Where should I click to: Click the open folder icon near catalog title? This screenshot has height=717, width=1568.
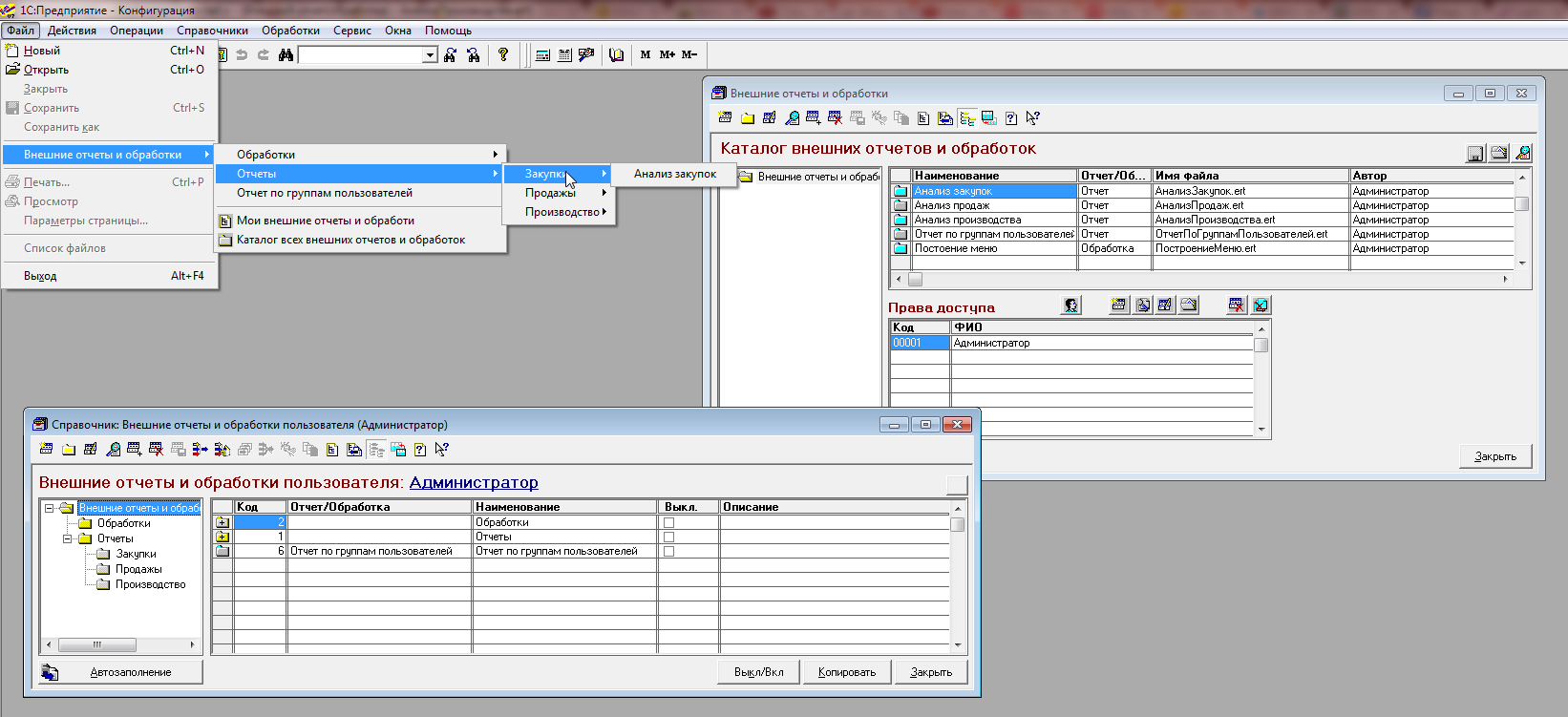[1499, 153]
